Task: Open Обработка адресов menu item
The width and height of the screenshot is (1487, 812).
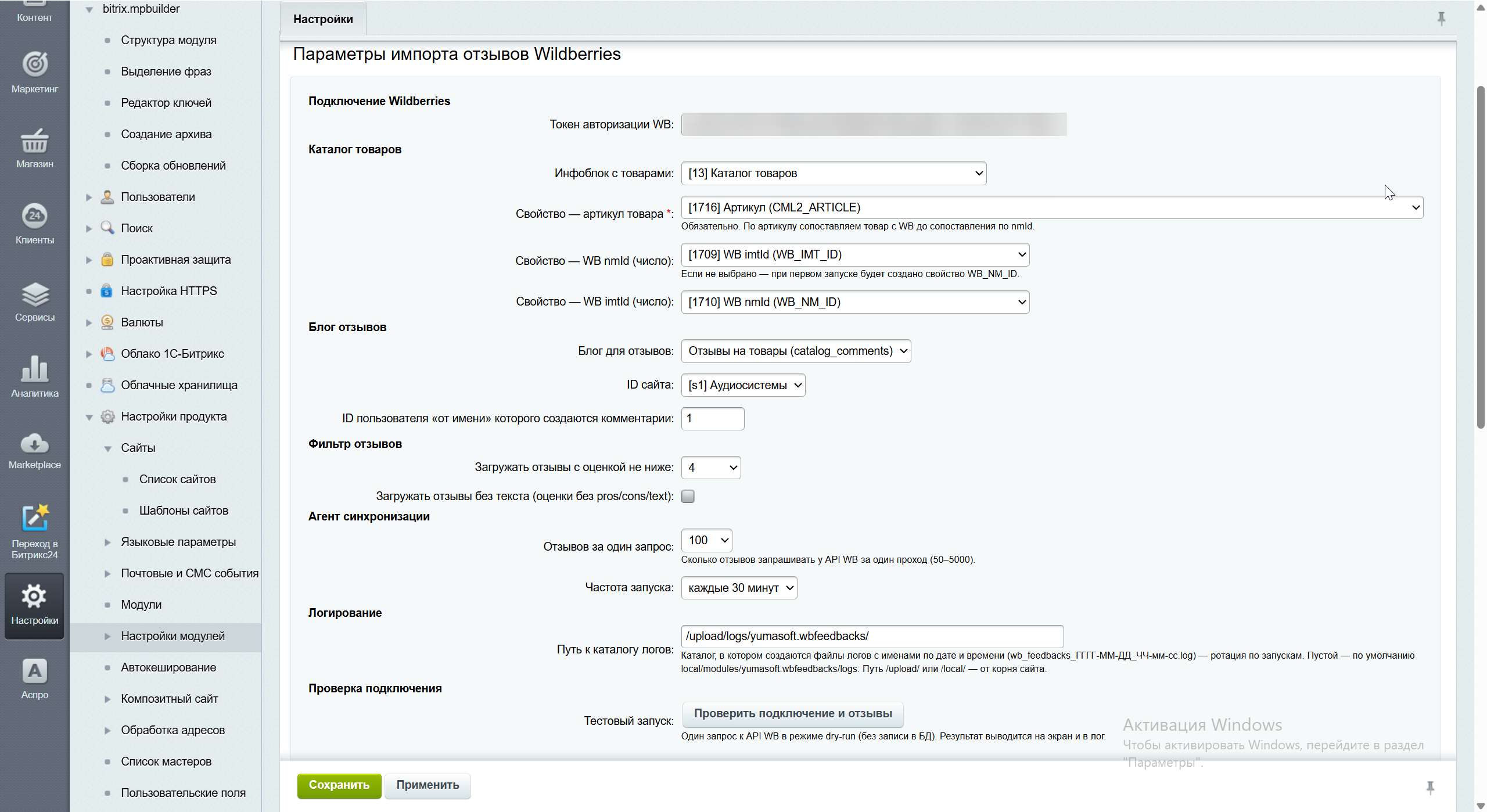Action: pyautogui.click(x=173, y=730)
